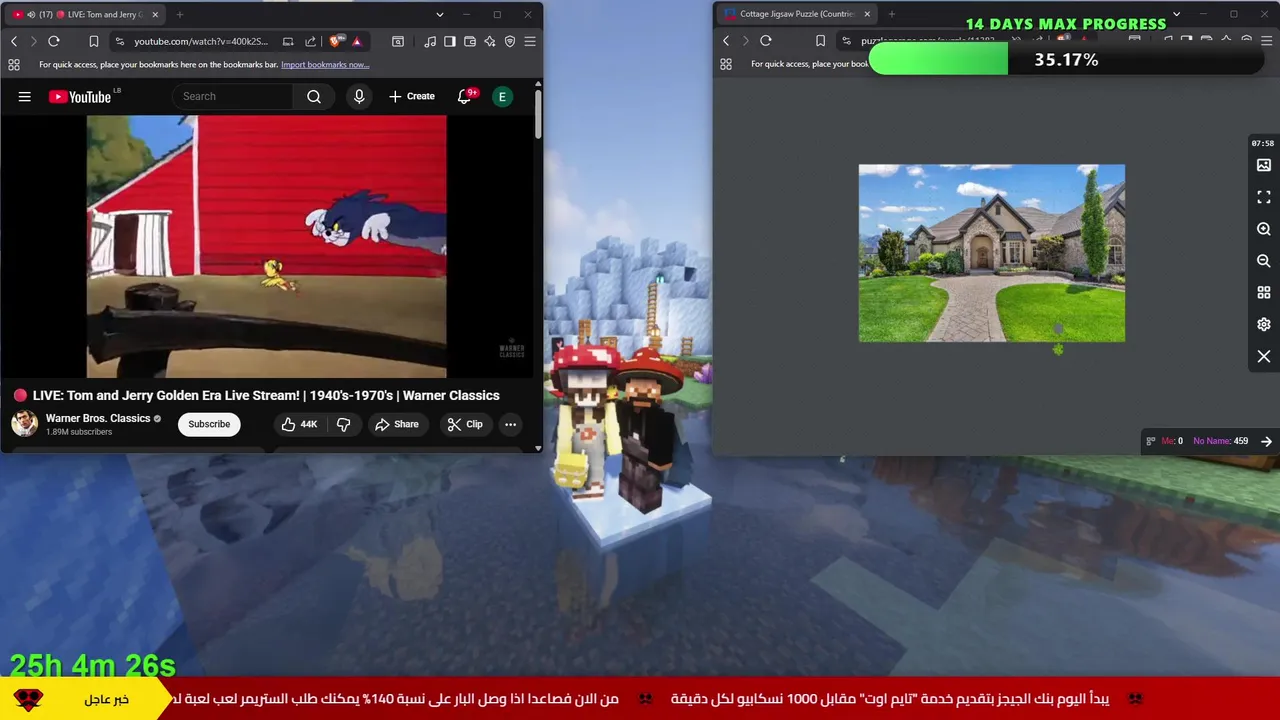Click the Warner Bros. Classics channel avatar
The width and height of the screenshot is (1280, 720).
(x=25, y=424)
